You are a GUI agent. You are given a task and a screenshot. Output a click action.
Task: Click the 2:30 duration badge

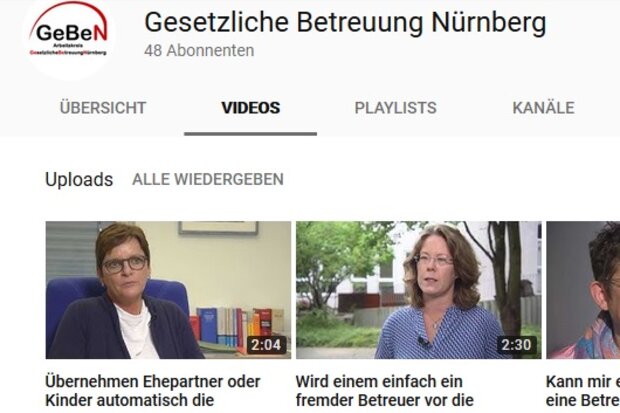(516, 345)
